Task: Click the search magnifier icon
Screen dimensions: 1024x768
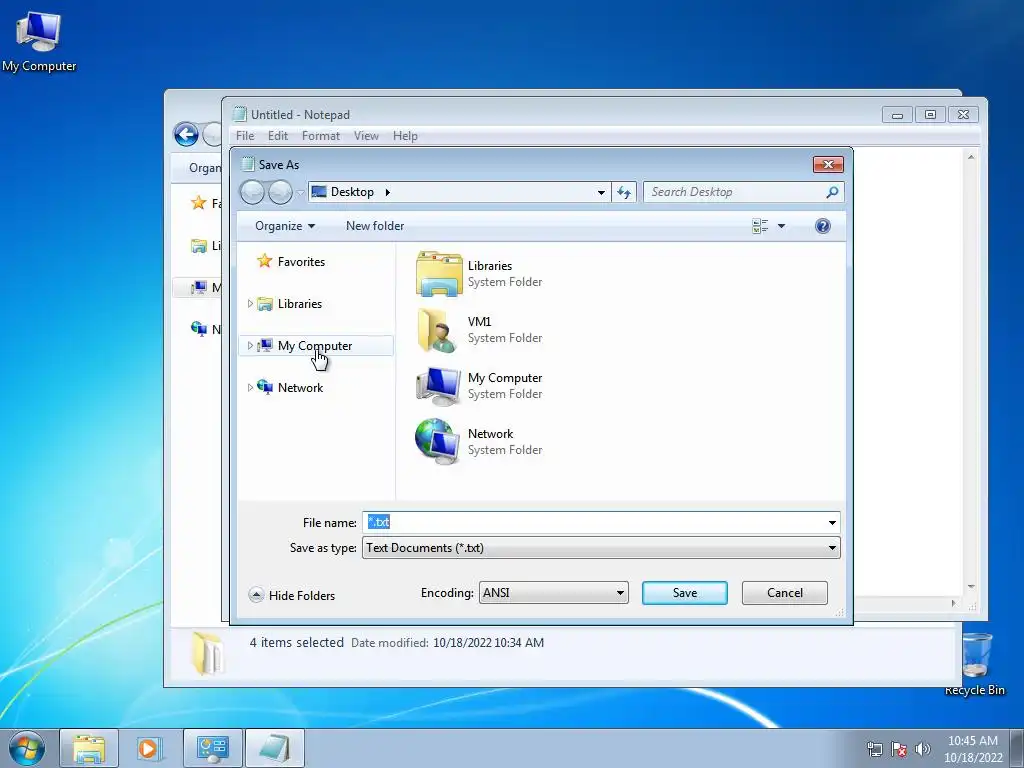Action: 832,192
